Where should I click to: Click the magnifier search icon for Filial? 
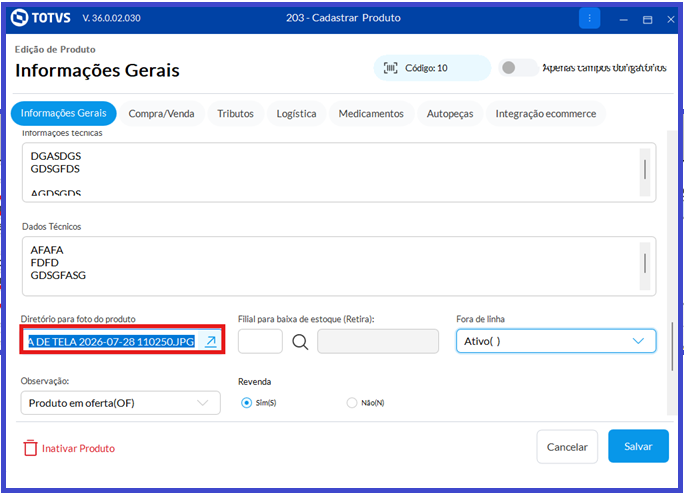(x=300, y=341)
